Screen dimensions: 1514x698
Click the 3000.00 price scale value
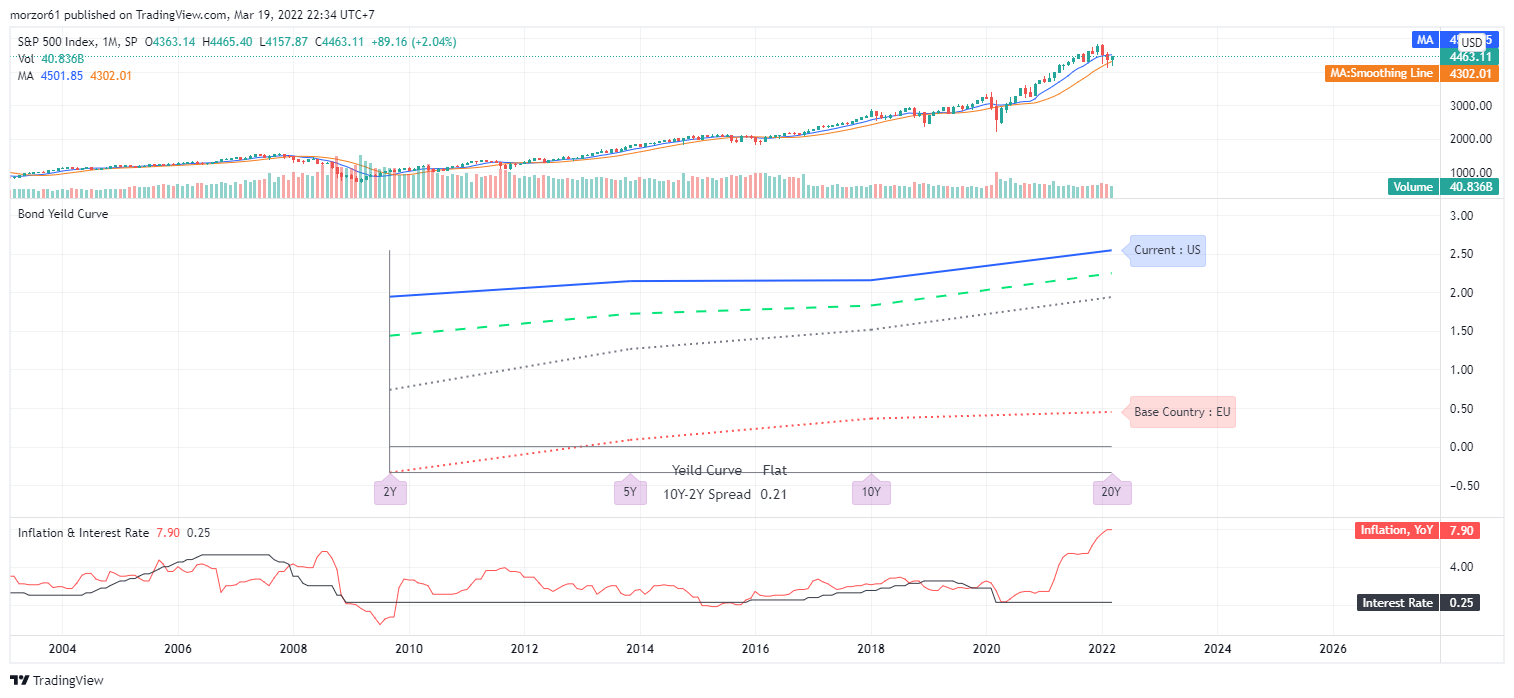point(1471,105)
